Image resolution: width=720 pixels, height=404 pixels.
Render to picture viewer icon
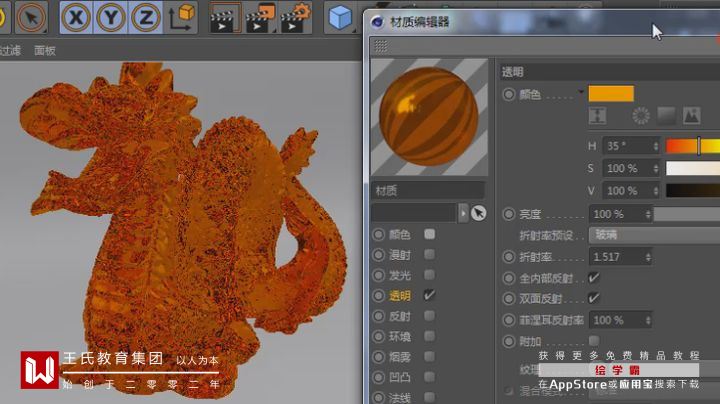[260, 17]
